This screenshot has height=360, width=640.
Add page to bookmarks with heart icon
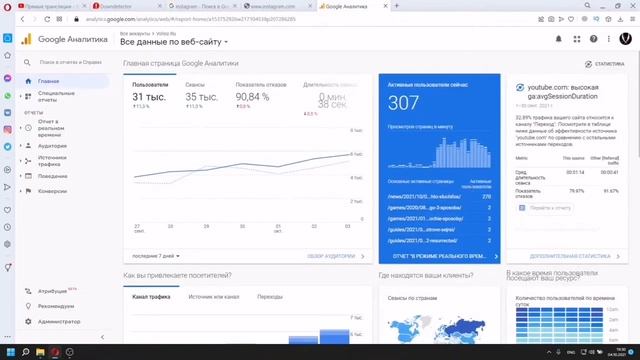(571, 19)
